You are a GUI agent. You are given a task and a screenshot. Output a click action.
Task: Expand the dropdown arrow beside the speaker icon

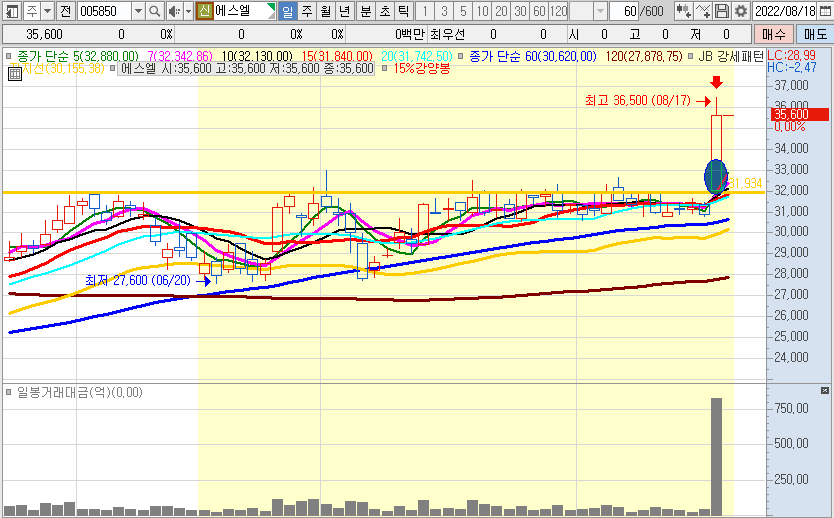[x=188, y=11]
